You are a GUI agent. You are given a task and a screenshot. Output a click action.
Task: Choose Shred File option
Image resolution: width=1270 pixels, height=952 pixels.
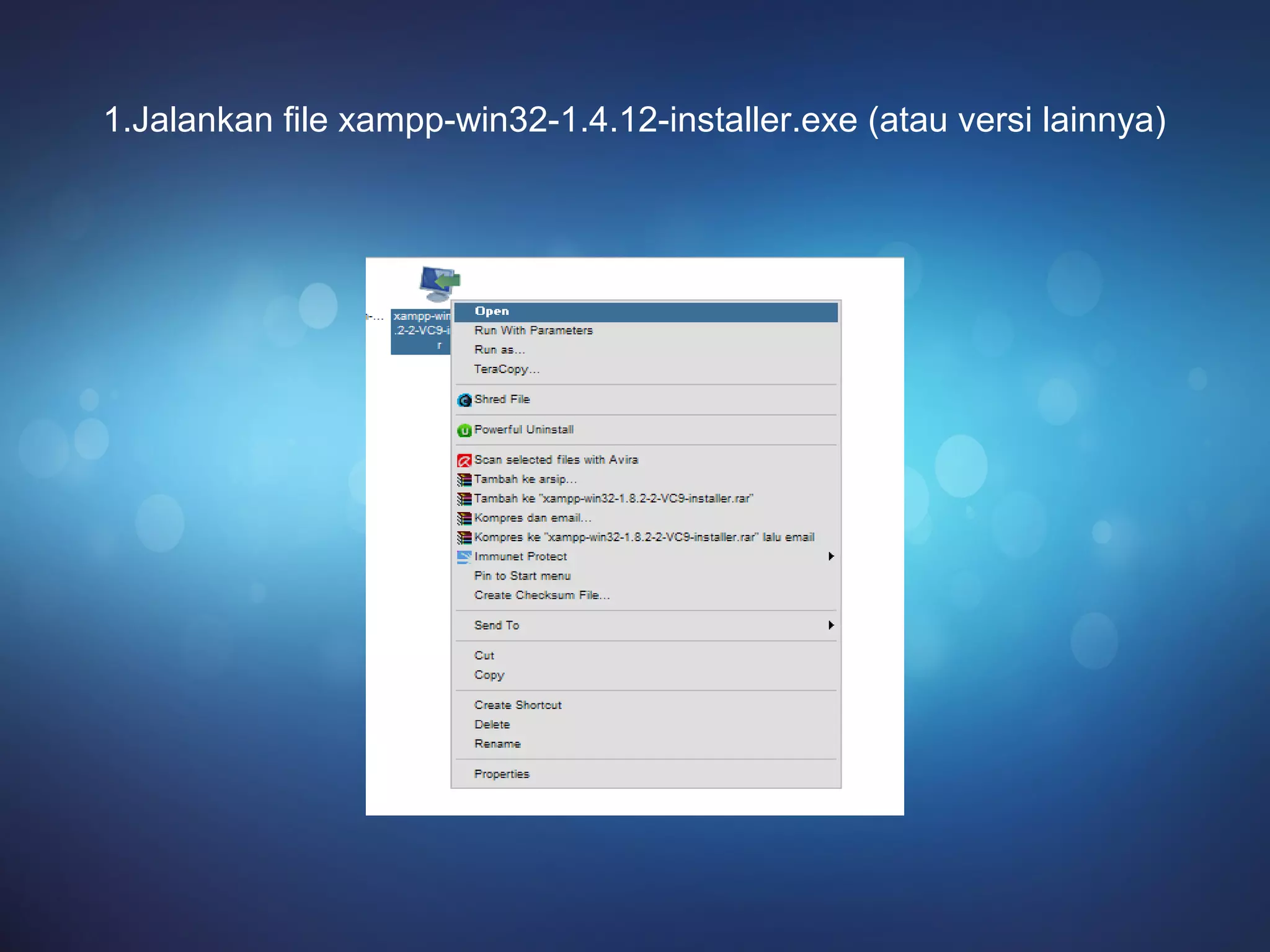click(x=646, y=400)
